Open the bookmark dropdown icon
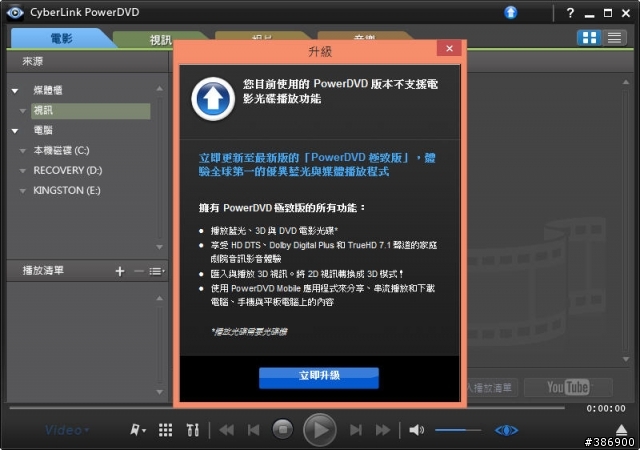The image size is (640, 450). click(x=138, y=430)
